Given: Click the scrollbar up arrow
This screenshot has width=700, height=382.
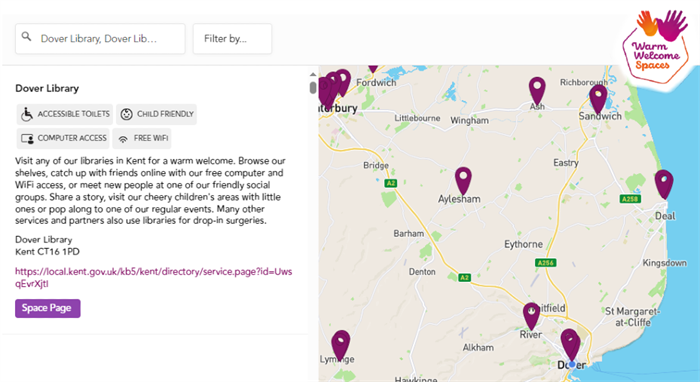Looking at the screenshot, I should pos(313,75).
